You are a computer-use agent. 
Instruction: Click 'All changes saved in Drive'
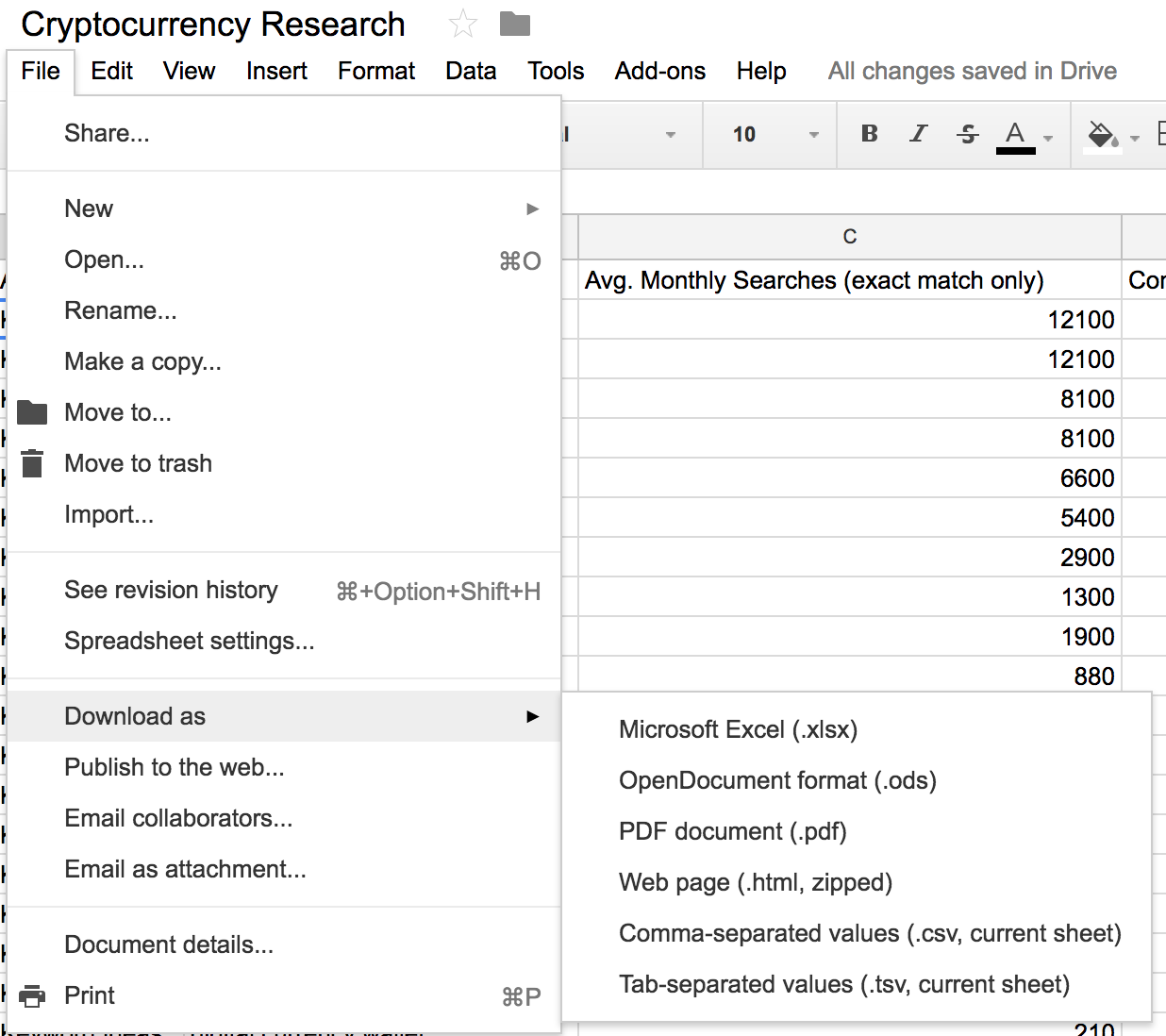click(x=972, y=70)
